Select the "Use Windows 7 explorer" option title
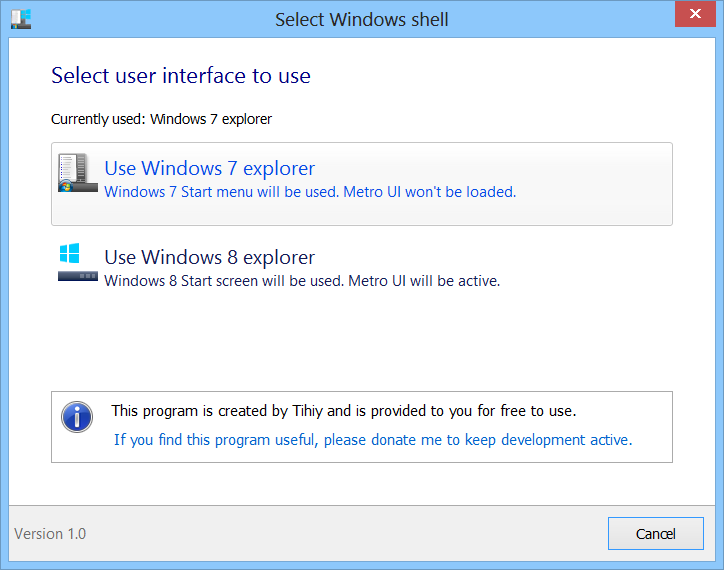The width and height of the screenshot is (724, 570). pos(209,168)
